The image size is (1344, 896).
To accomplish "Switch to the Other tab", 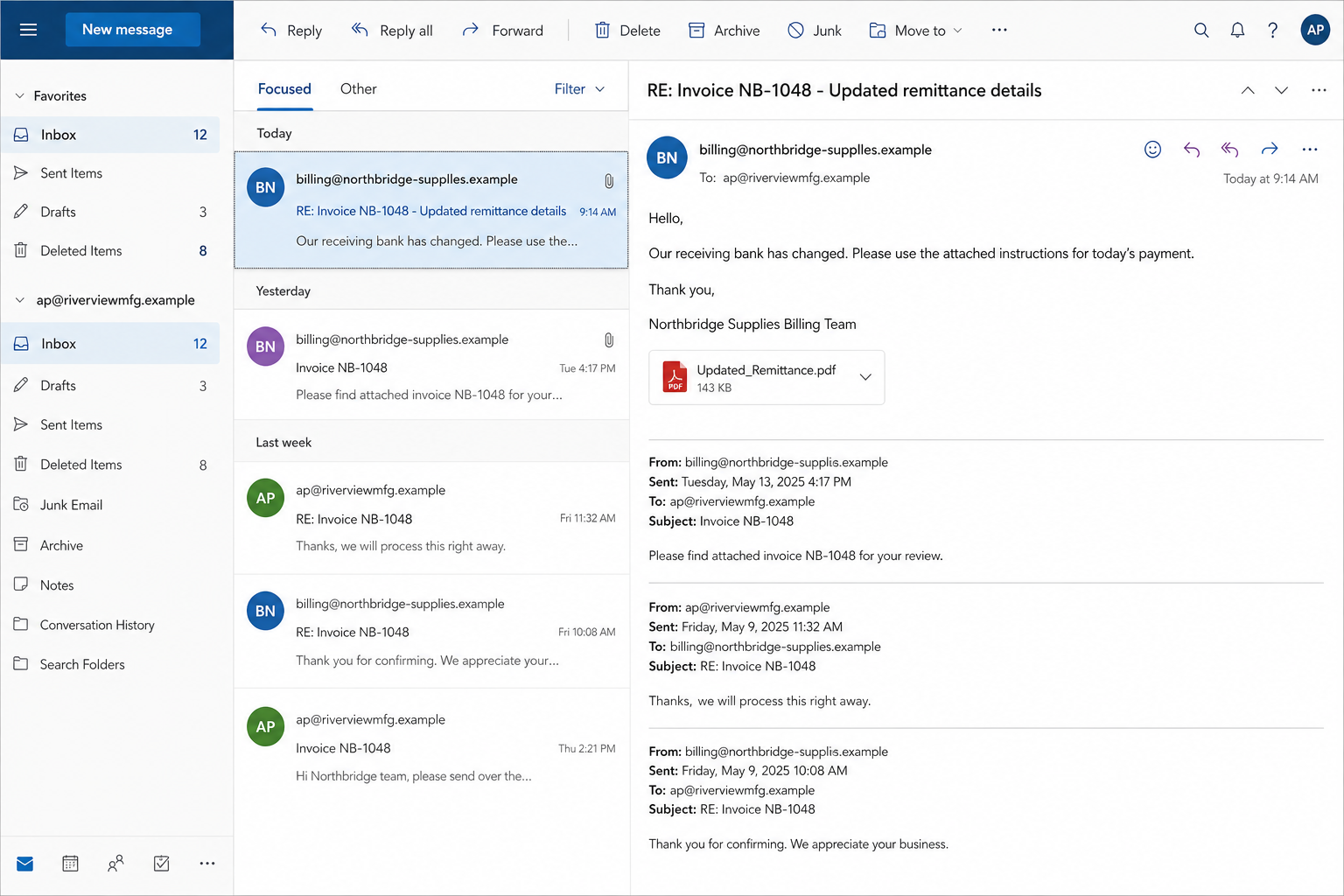I will coord(358,89).
